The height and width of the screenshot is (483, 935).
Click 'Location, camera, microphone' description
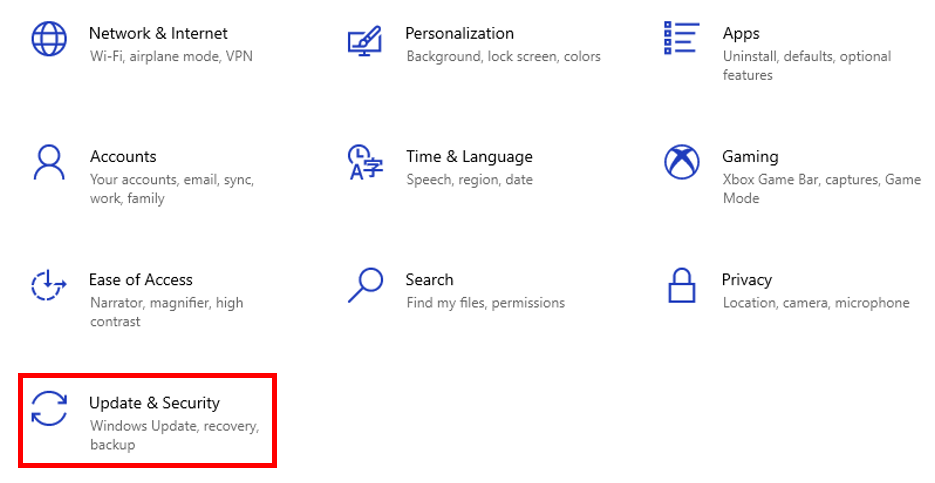pyautogui.click(x=816, y=303)
